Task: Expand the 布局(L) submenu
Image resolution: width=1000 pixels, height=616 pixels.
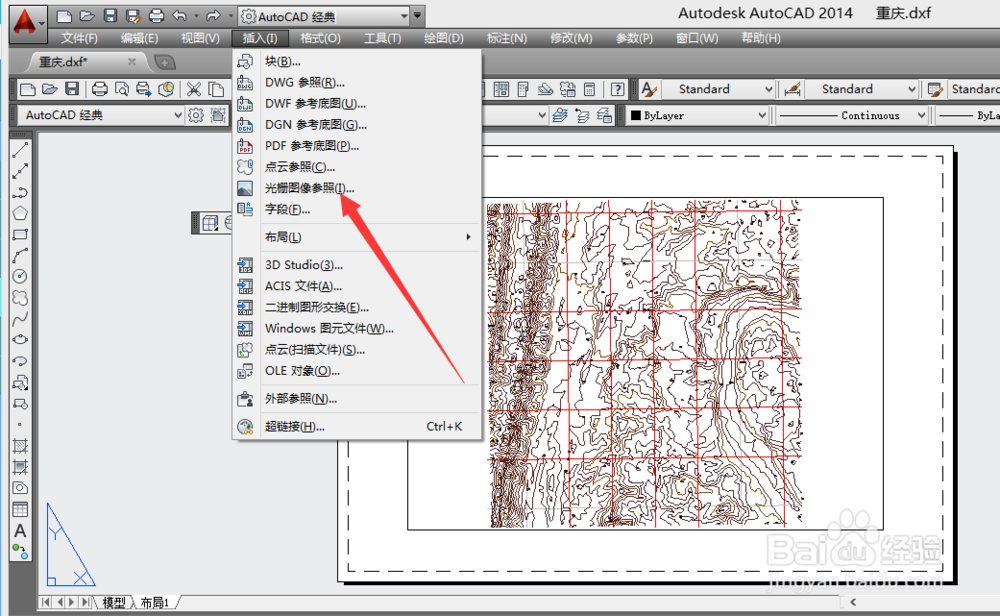Action: [x=357, y=237]
